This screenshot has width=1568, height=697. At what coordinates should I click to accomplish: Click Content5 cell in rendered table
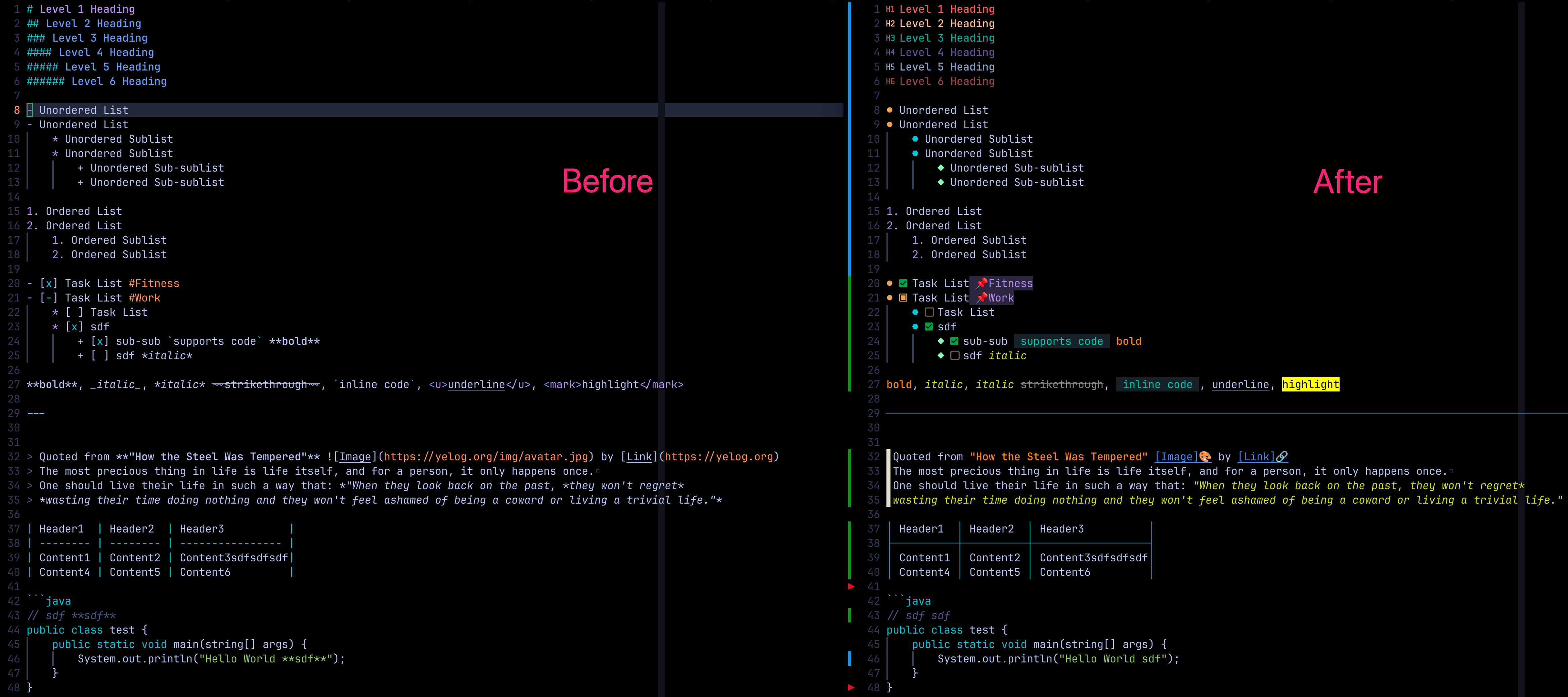995,572
